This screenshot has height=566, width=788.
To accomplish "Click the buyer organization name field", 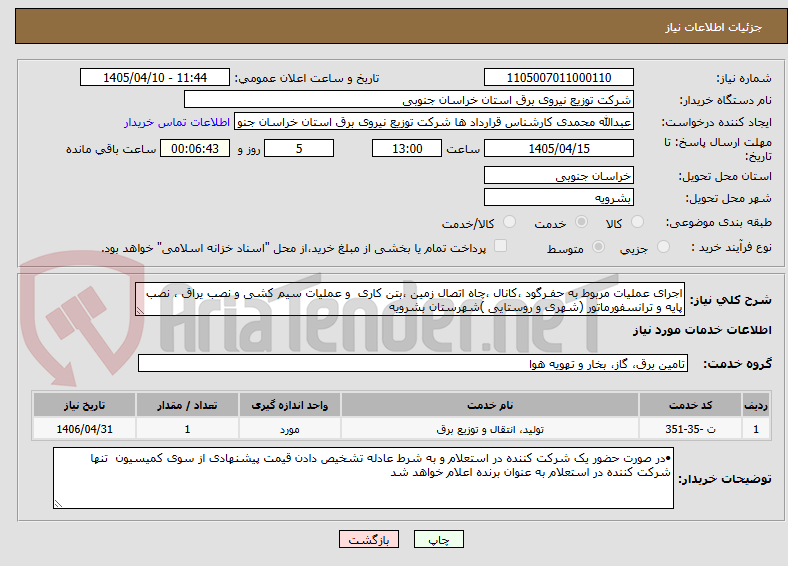I will [409, 100].
